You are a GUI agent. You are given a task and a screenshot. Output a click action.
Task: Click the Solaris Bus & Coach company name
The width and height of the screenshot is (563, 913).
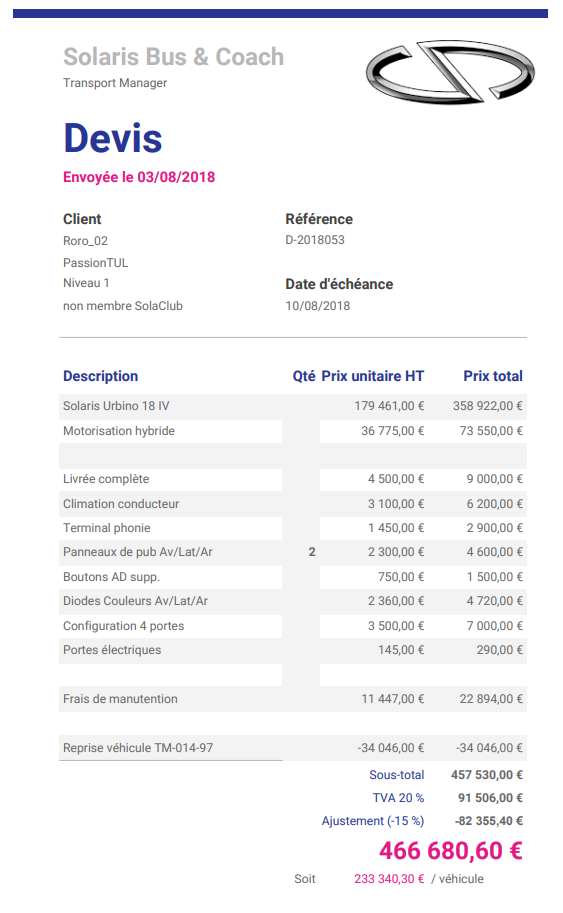coord(173,57)
